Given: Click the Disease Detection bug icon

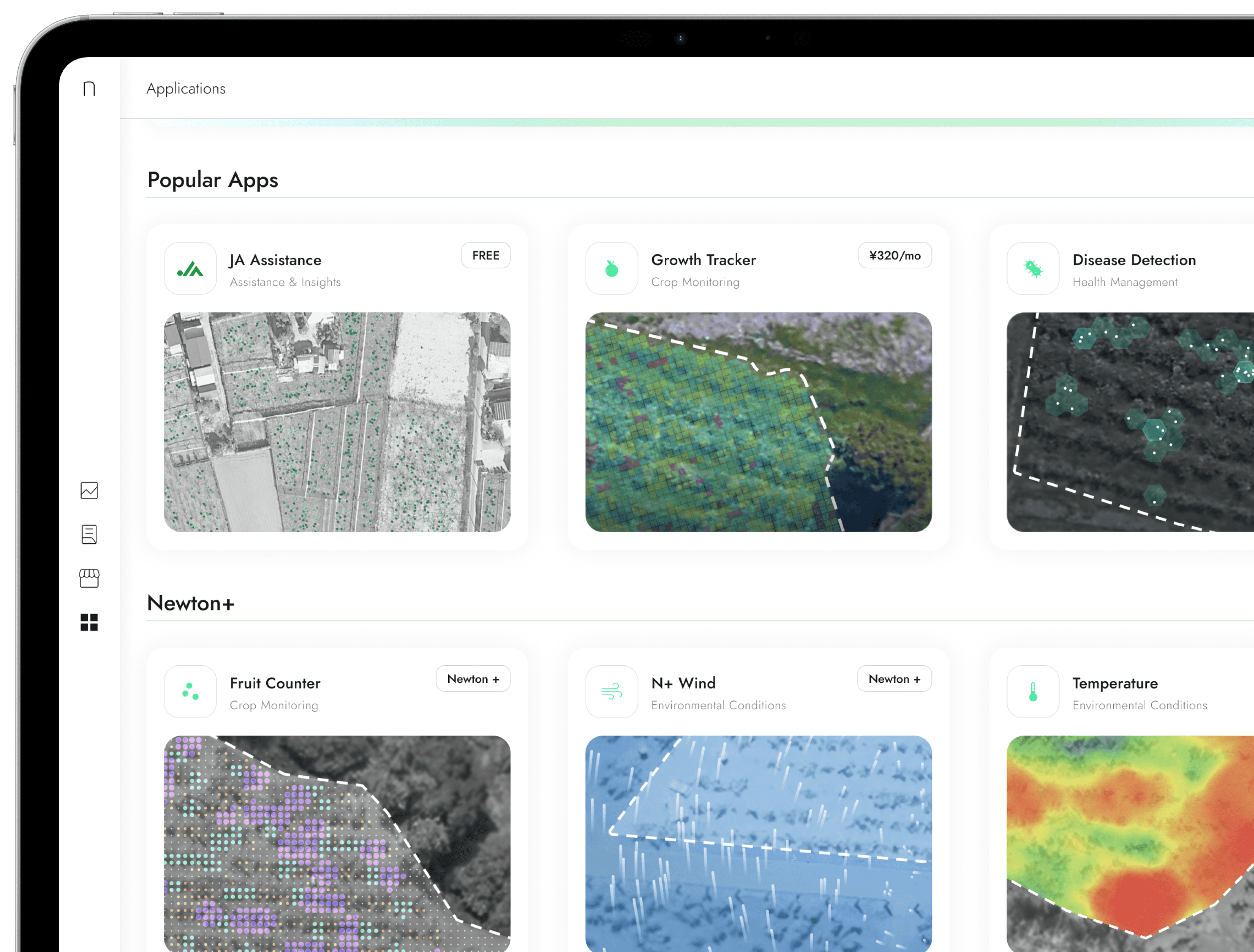Looking at the screenshot, I should tap(1033, 268).
